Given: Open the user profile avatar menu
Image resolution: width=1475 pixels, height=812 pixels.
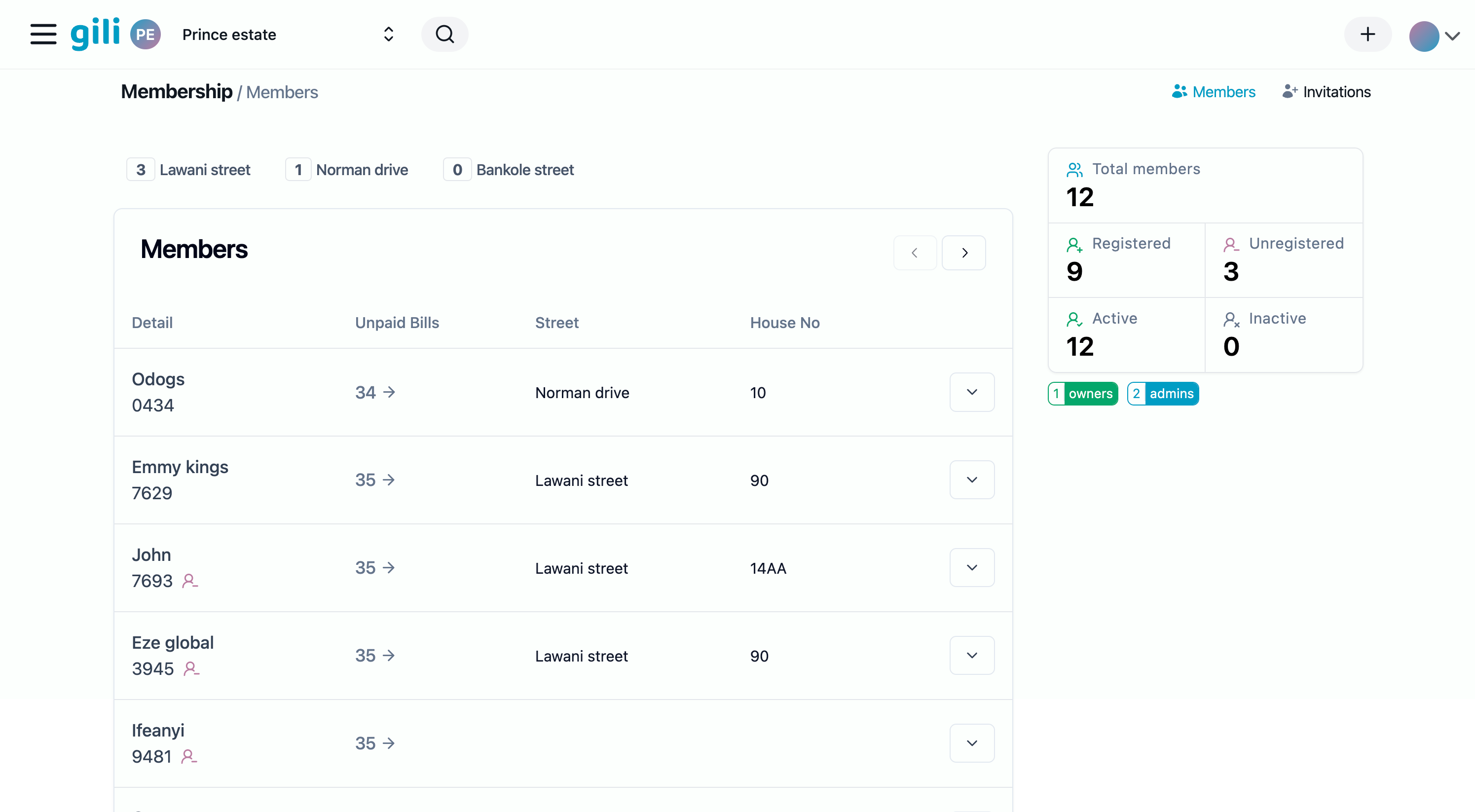Looking at the screenshot, I should (x=1424, y=36).
